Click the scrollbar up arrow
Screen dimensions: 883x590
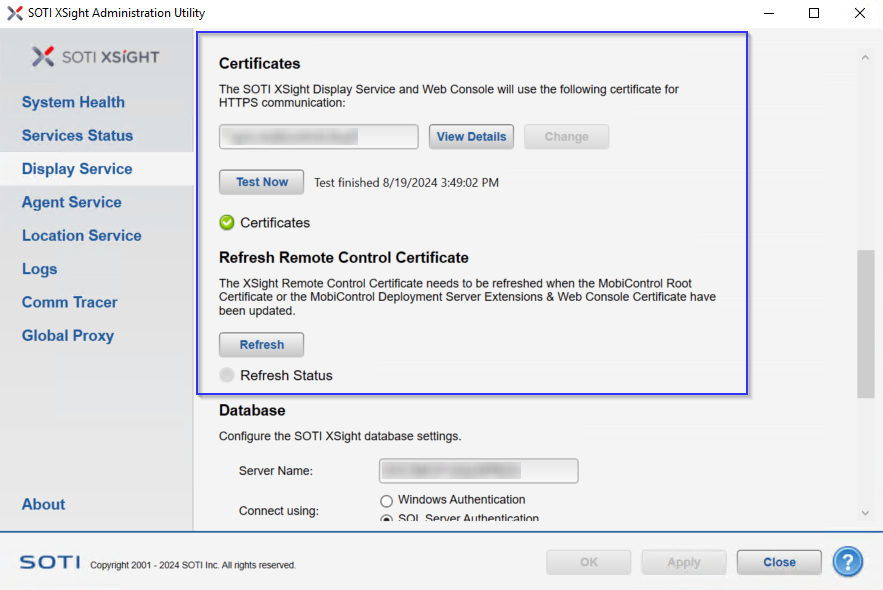click(x=865, y=57)
